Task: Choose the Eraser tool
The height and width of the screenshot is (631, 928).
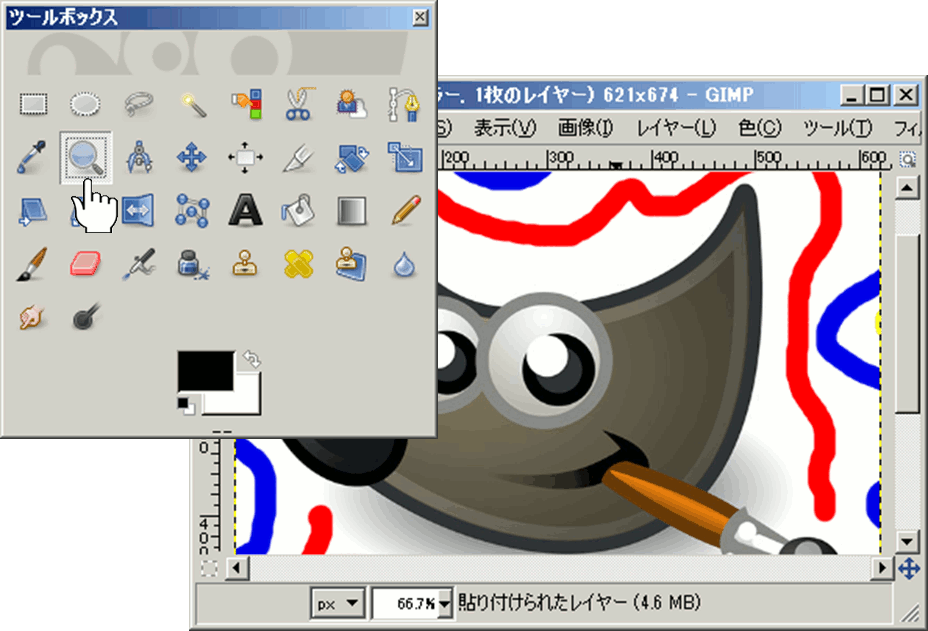Action: (87, 264)
